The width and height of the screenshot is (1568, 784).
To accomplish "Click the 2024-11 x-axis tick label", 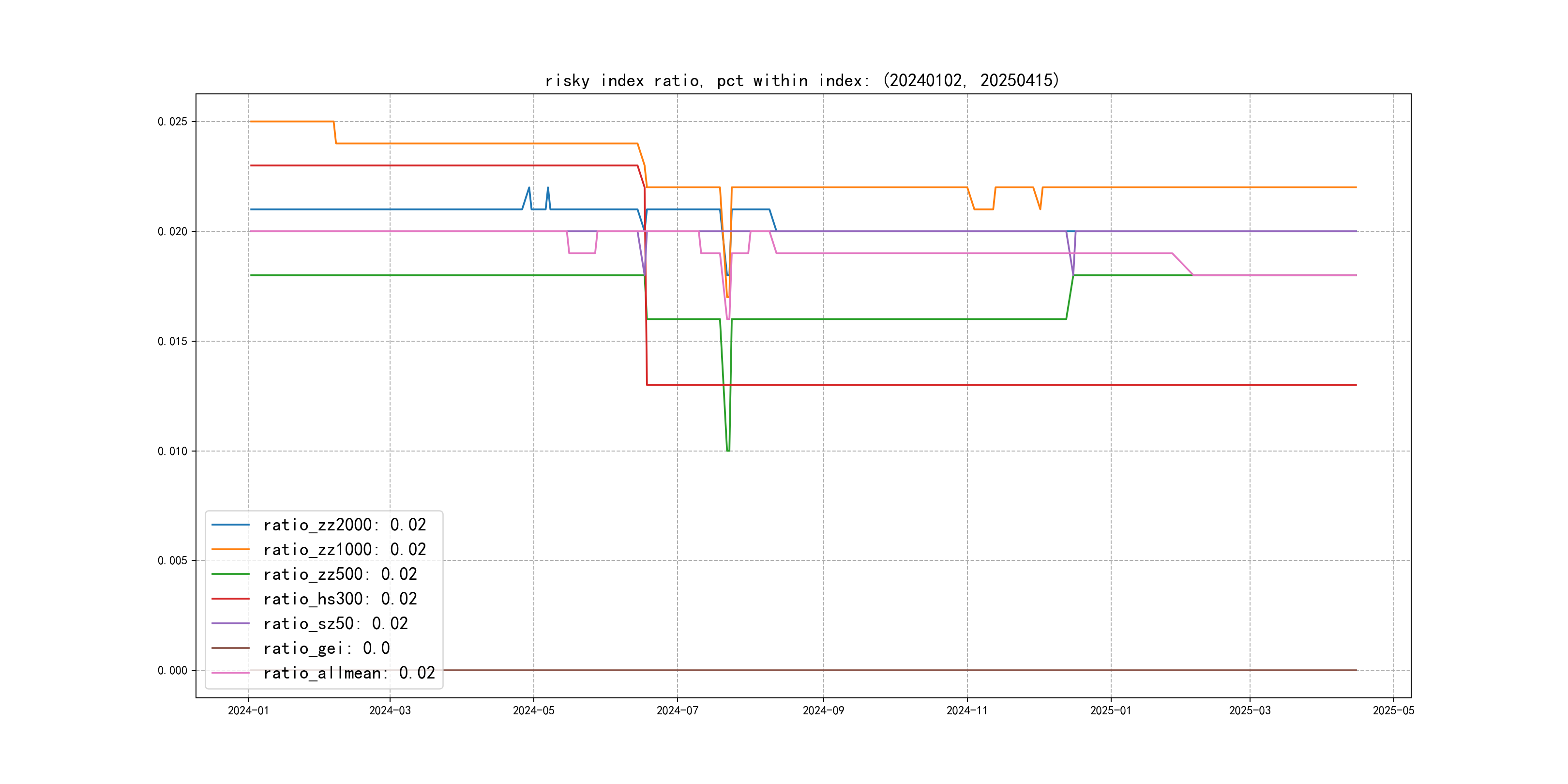I will click(966, 710).
